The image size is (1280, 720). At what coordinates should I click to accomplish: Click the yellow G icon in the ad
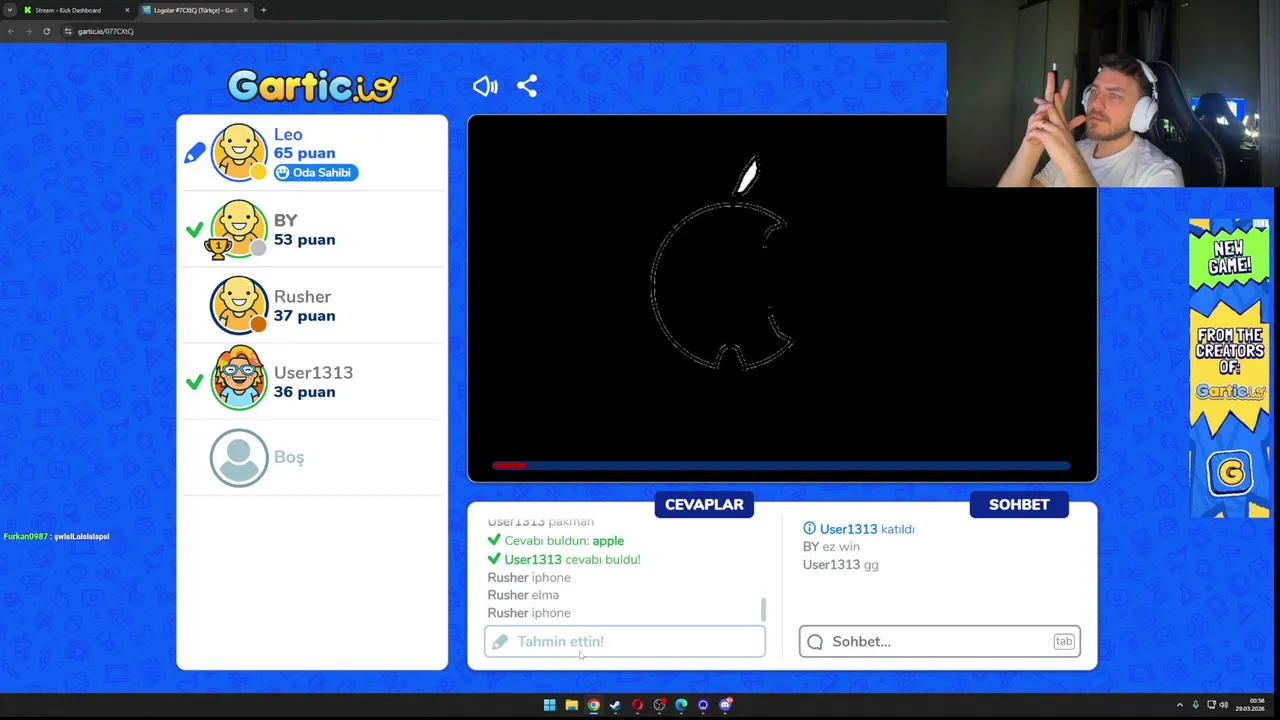pyautogui.click(x=1230, y=474)
